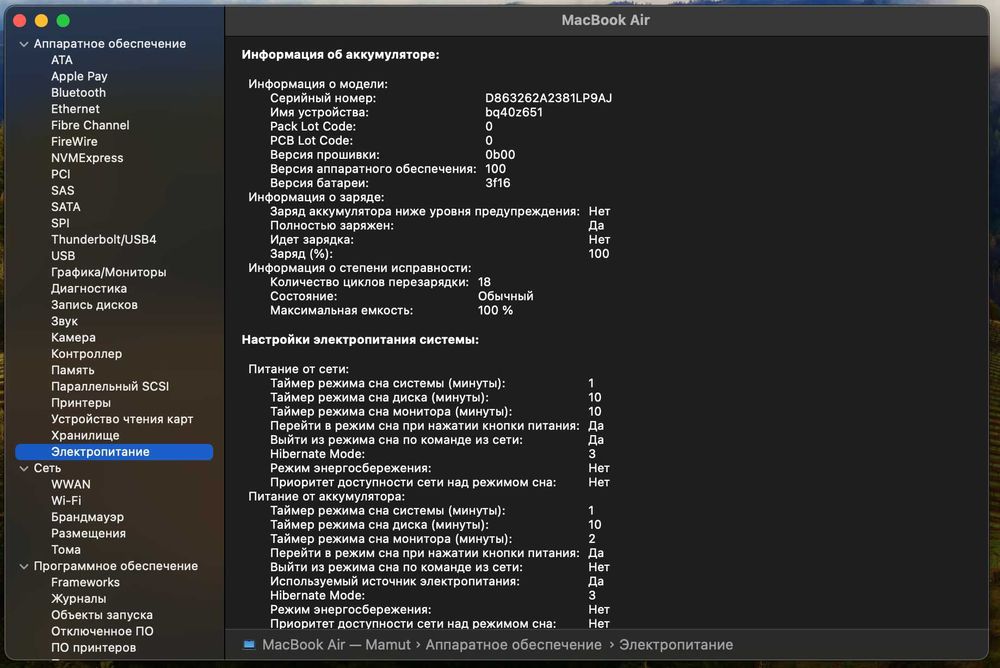
Task: Click the MacBook Air window title
Action: click(605, 20)
